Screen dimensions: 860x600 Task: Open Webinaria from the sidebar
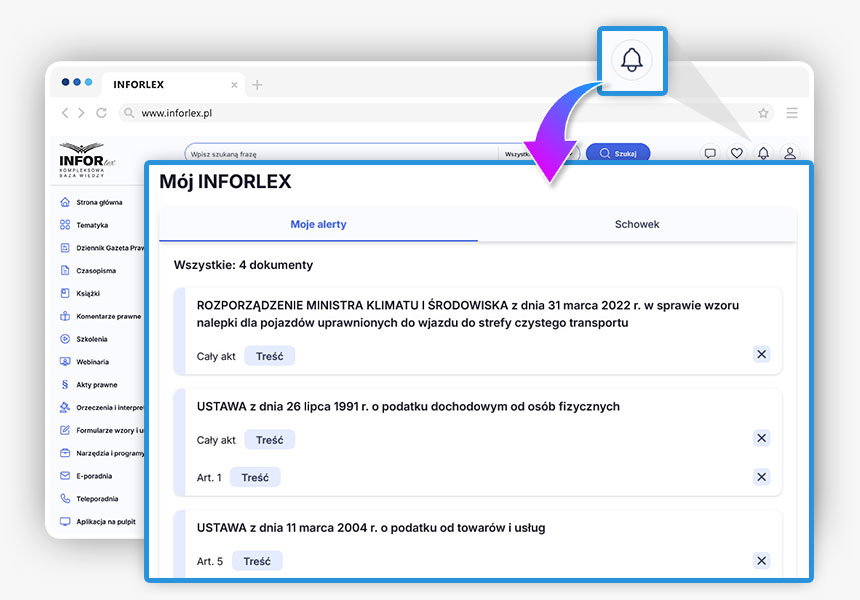92,362
